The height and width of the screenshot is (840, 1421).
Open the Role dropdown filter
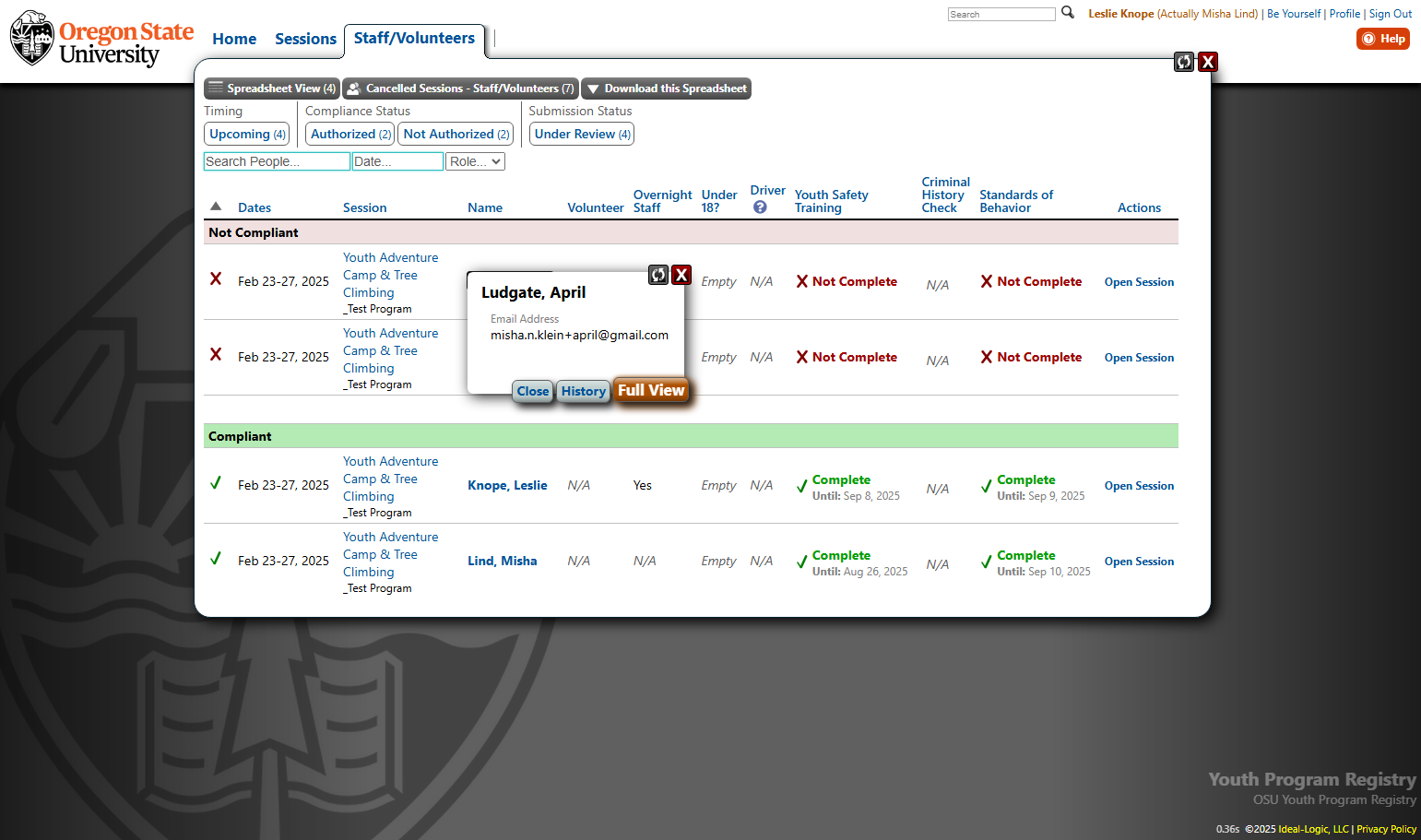click(x=476, y=161)
